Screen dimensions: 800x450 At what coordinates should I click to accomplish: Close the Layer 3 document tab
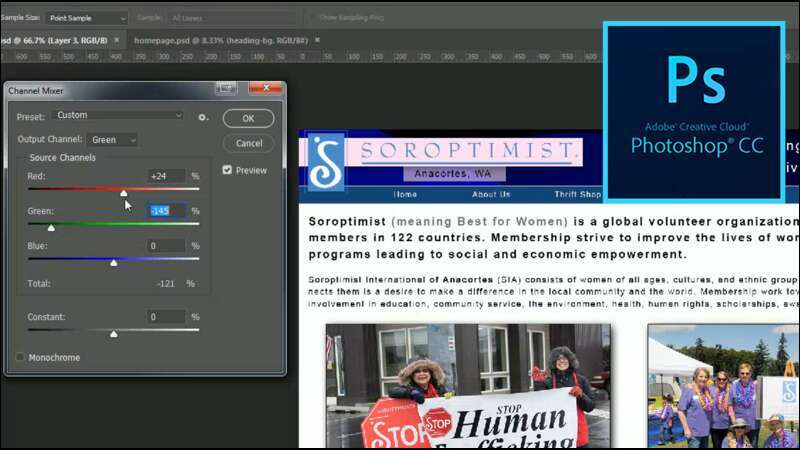click(117, 40)
